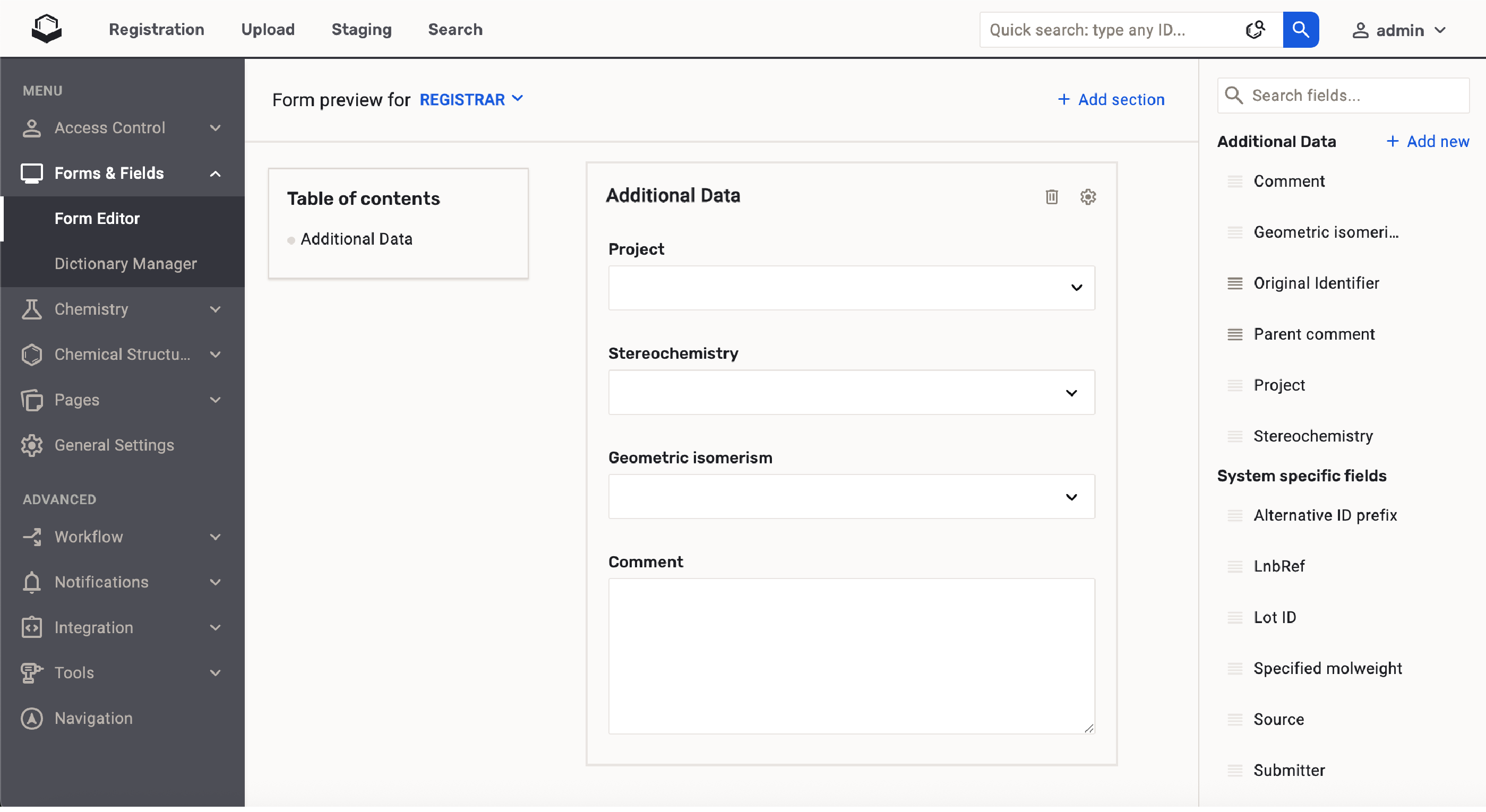Open the Stereochemistry dropdown field
Image resolution: width=1486 pixels, height=812 pixels.
851,393
